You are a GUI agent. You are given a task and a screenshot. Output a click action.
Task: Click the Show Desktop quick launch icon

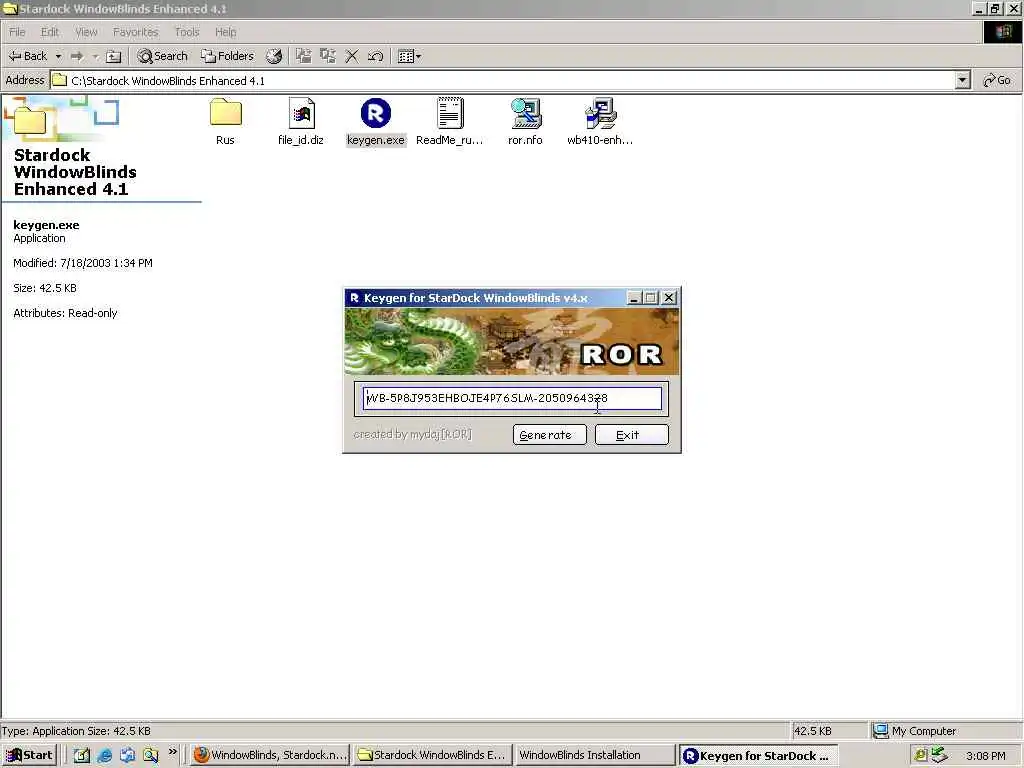click(x=81, y=755)
